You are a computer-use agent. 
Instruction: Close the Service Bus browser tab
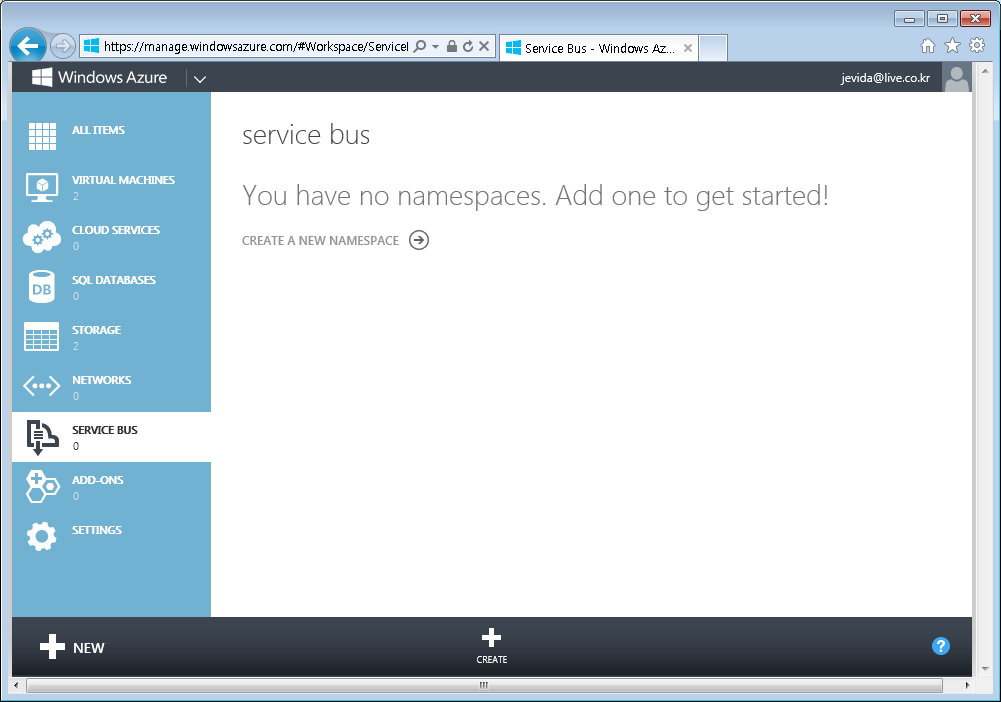(688, 48)
